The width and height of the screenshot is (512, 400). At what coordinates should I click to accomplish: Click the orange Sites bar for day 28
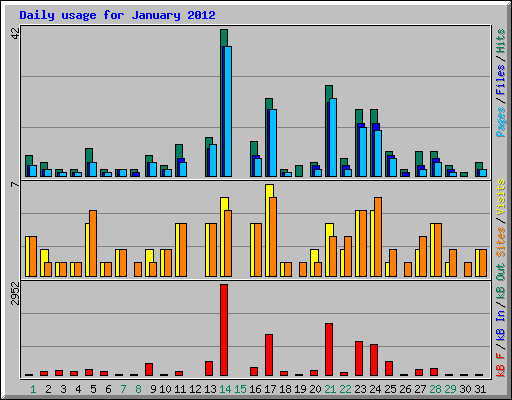click(438, 250)
